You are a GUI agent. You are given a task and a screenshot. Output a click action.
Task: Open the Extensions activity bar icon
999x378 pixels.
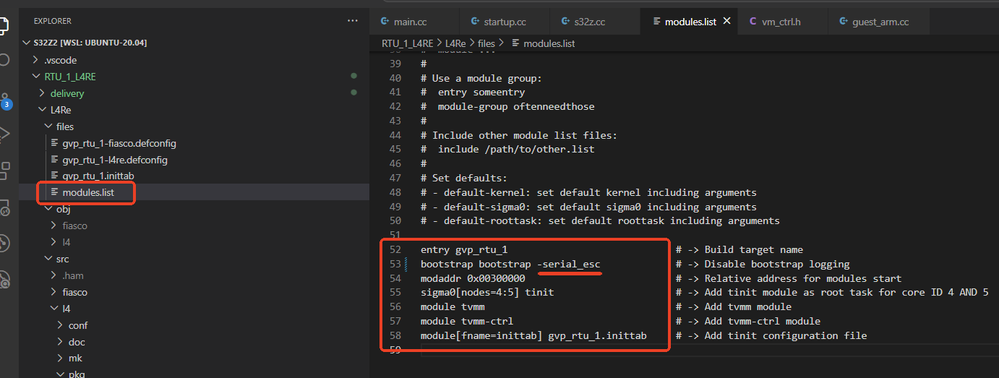(x=4, y=171)
